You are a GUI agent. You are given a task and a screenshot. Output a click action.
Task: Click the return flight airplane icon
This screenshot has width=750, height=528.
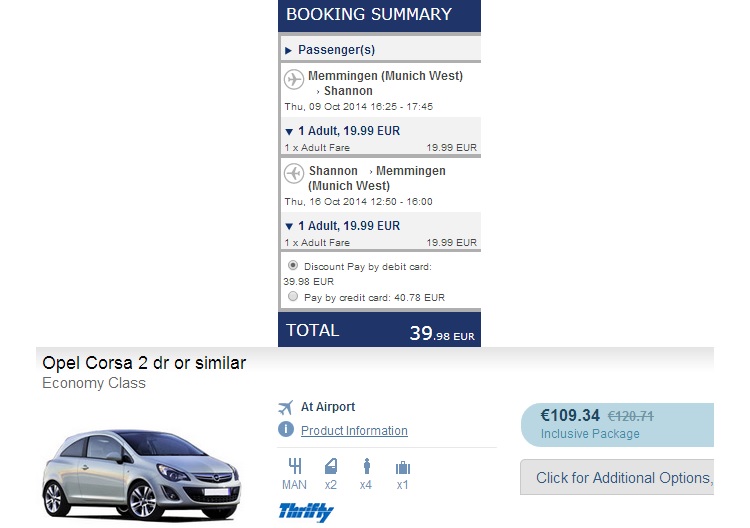click(x=294, y=174)
